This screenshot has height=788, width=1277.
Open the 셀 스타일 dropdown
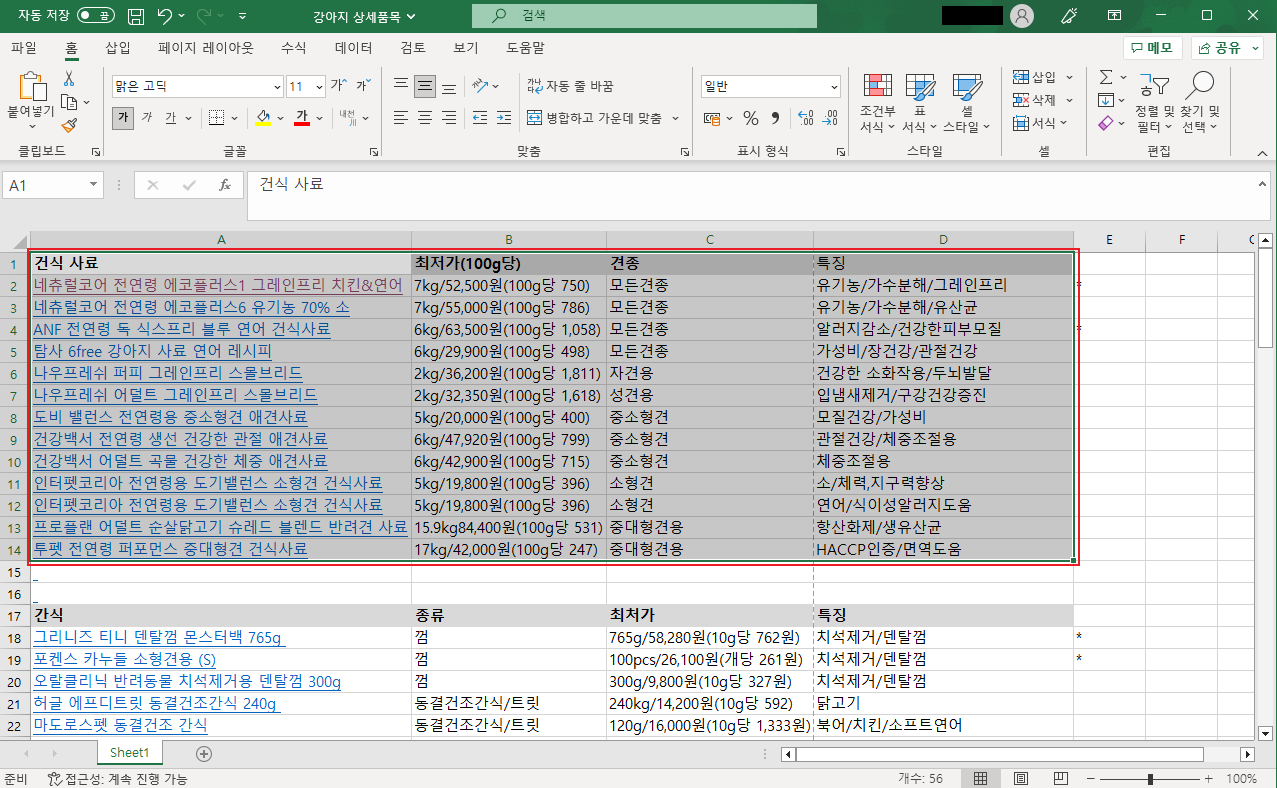tap(967, 102)
